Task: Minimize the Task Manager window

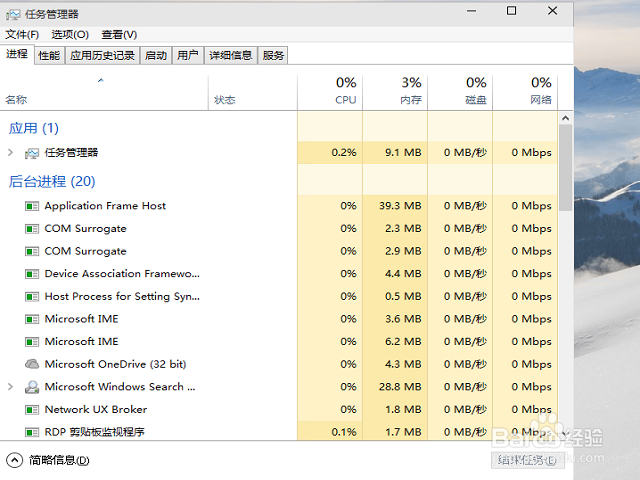Action: coord(472,11)
